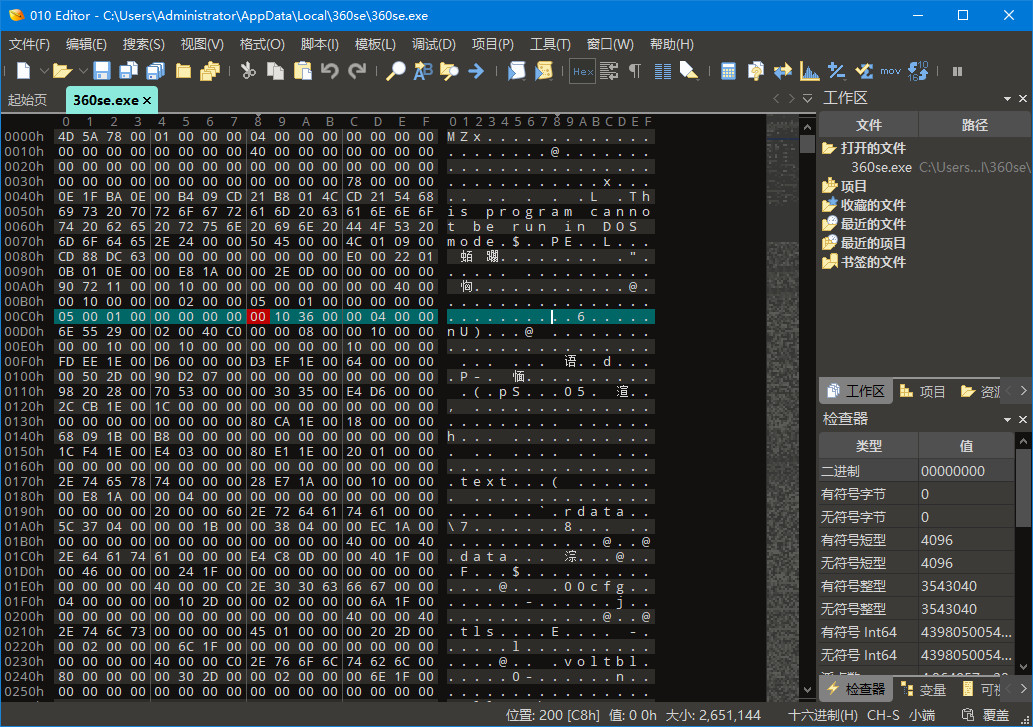
Task: Open the 工具(T) menu
Action: [x=550, y=44]
